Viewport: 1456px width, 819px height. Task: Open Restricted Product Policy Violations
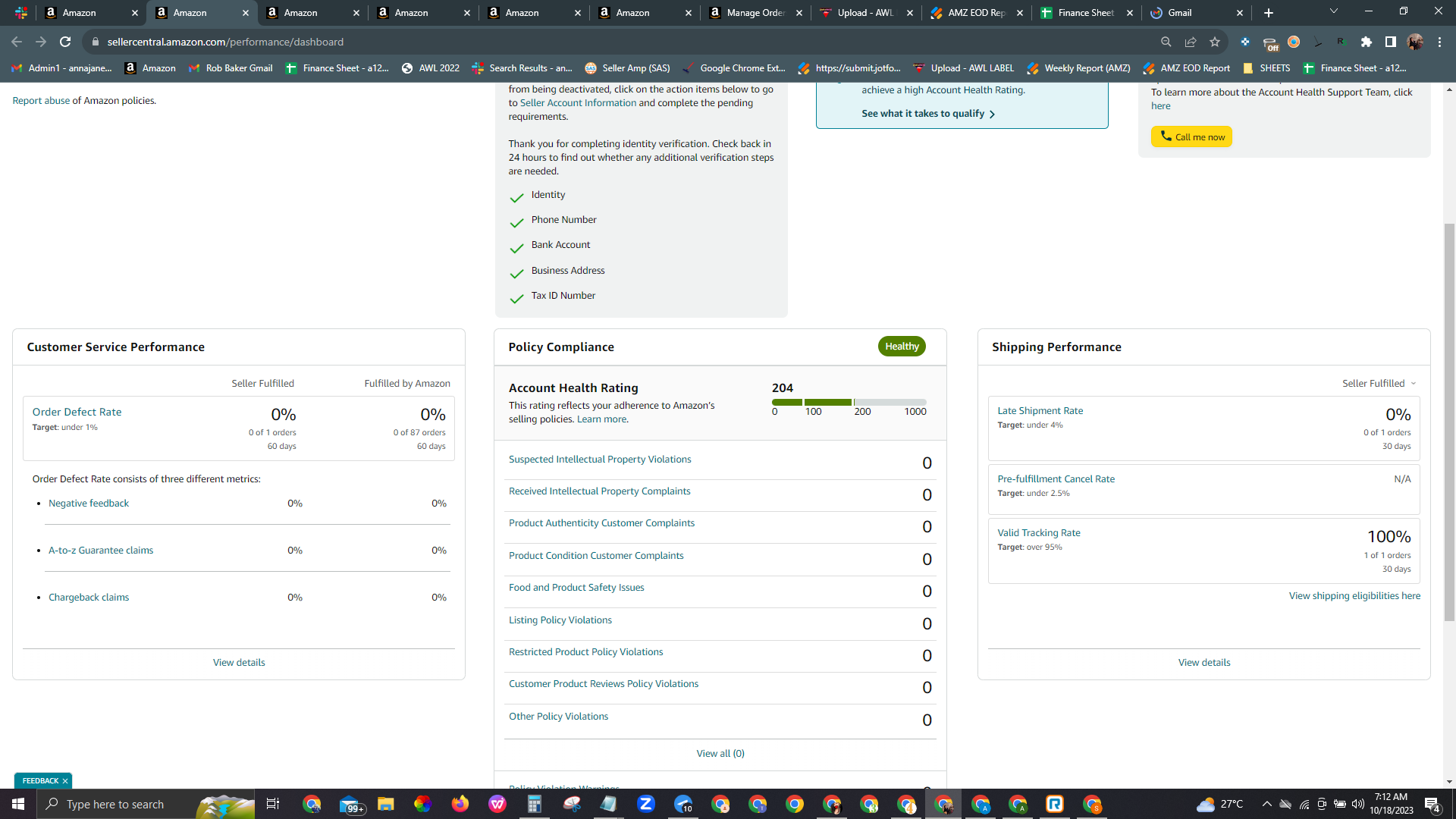[x=585, y=652]
